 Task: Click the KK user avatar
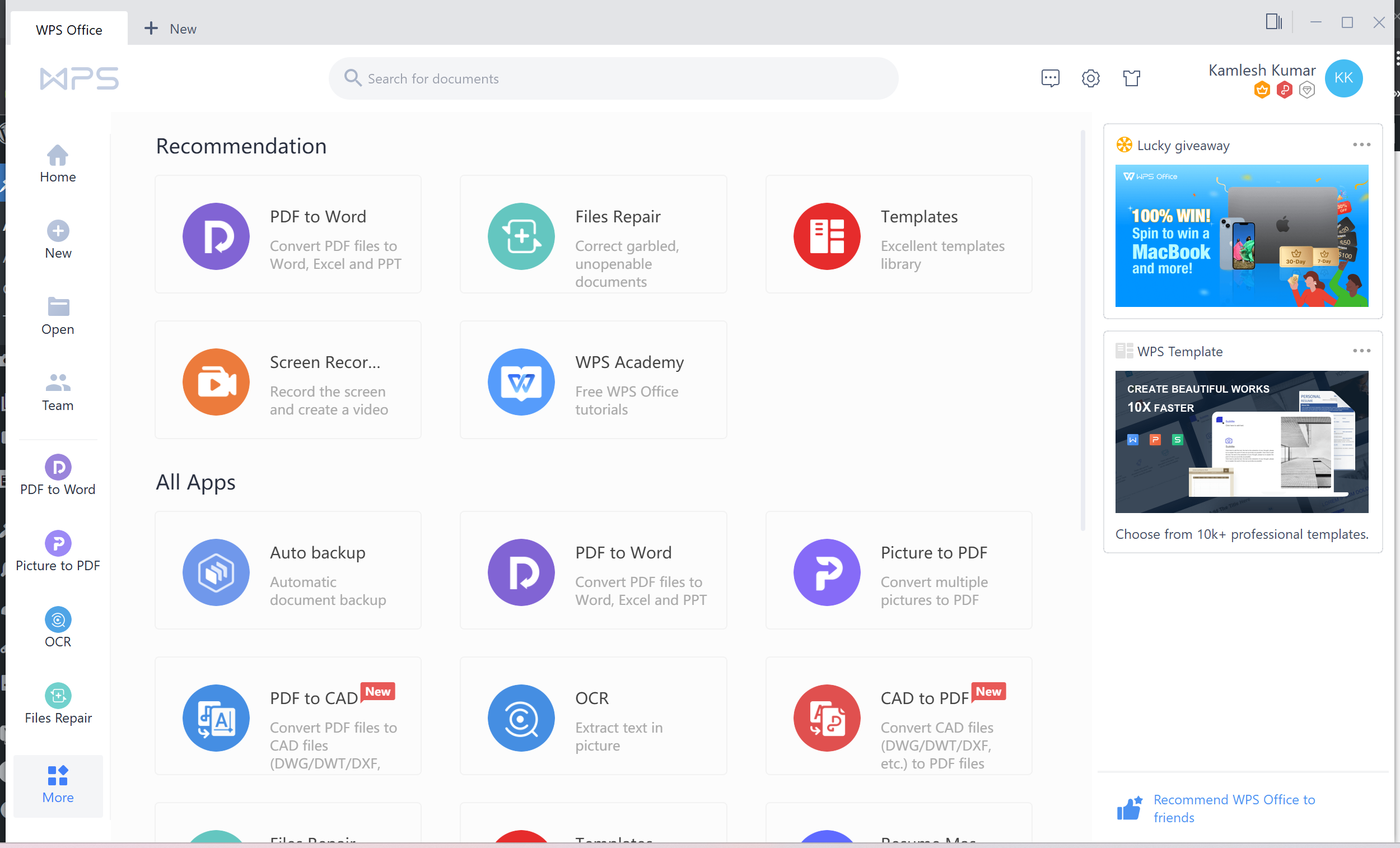1343,78
